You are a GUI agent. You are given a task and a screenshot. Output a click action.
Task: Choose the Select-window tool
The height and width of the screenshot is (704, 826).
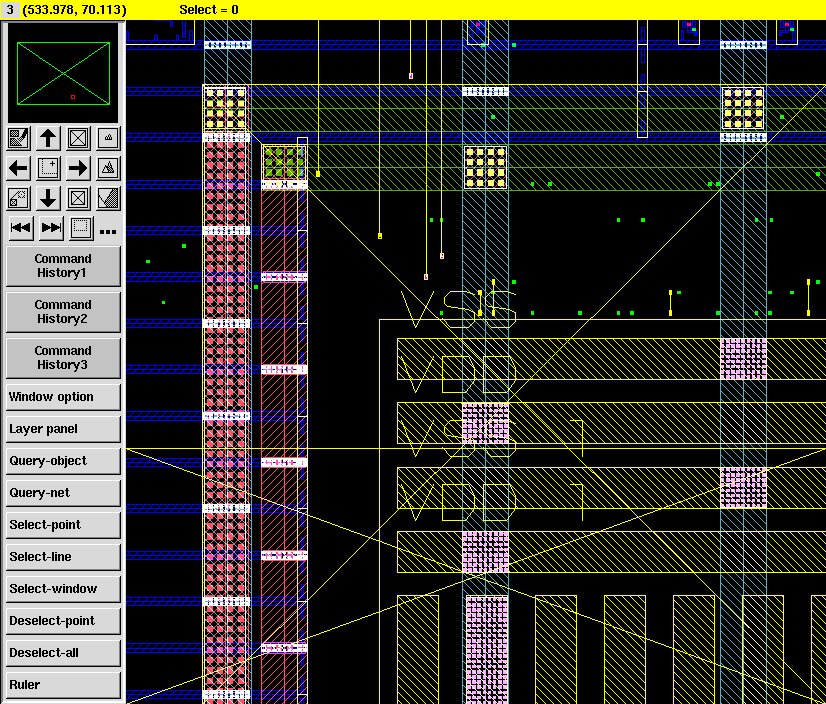[63, 589]
